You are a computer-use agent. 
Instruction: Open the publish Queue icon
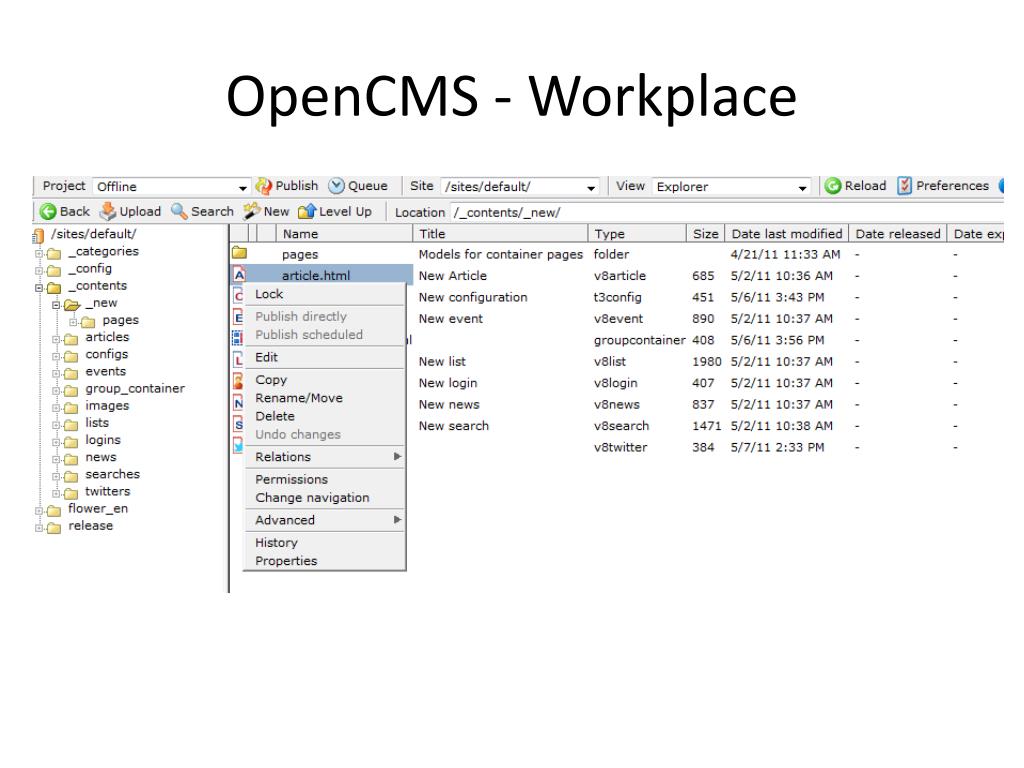tap(336, 186)
